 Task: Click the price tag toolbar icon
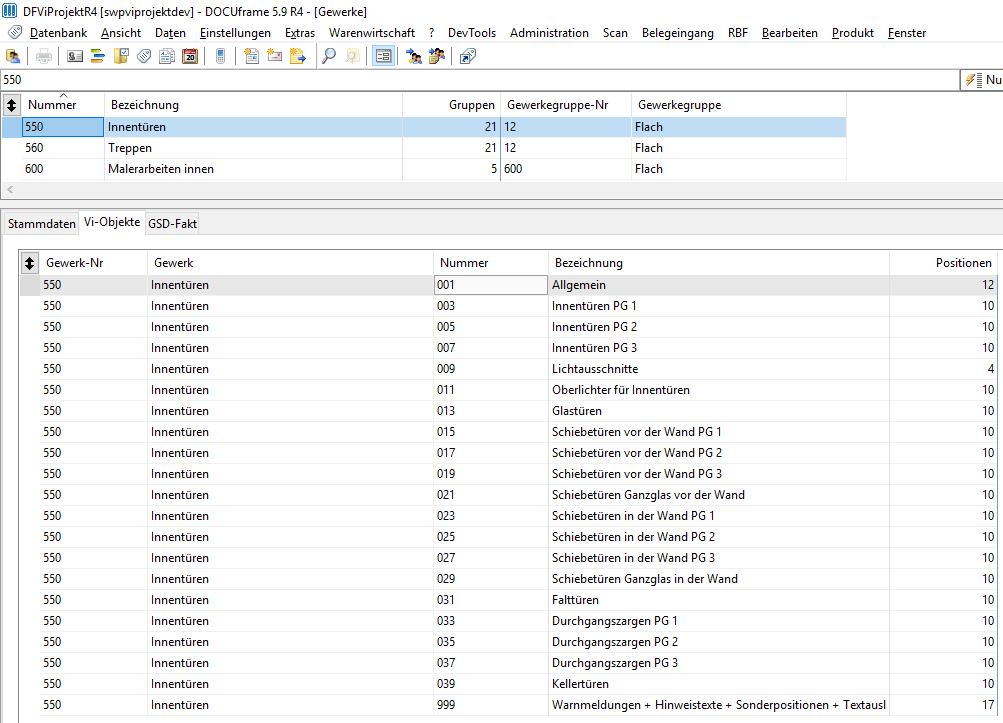(x=144, y=56)
